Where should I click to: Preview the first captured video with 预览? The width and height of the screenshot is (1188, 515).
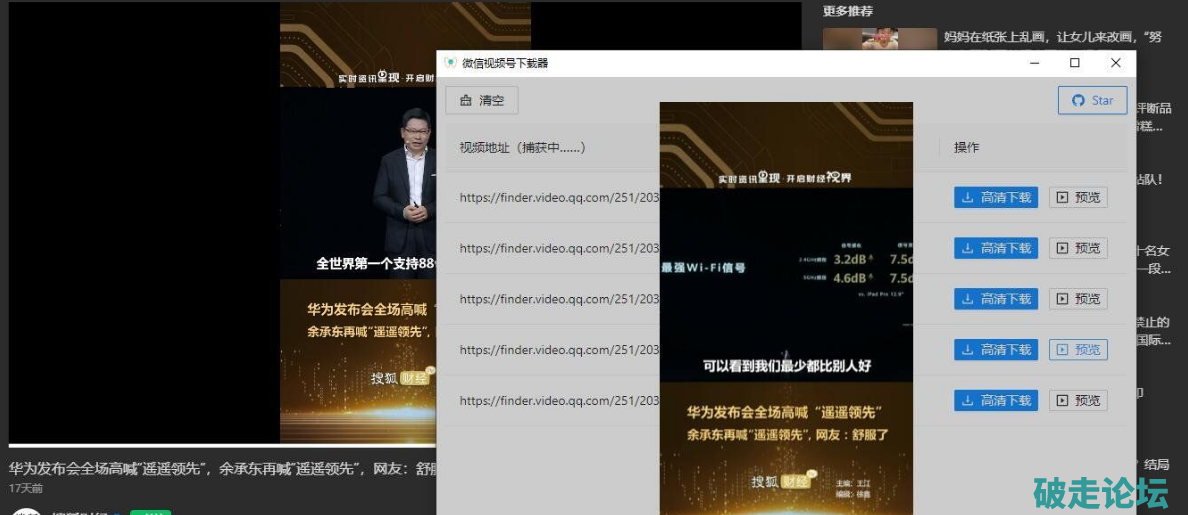(x=1078, y=198)
